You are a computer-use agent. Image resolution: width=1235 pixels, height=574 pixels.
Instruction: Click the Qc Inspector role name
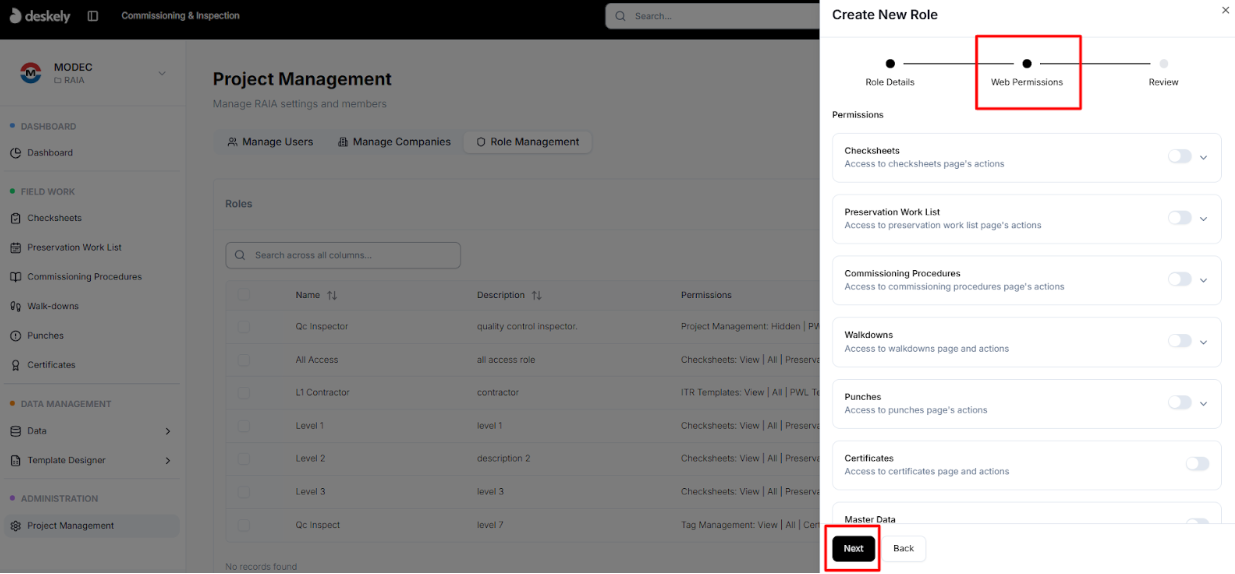click(322, 327)
